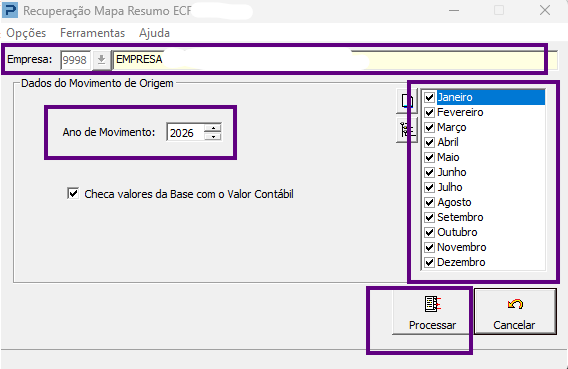Click the Processar button

432,312
